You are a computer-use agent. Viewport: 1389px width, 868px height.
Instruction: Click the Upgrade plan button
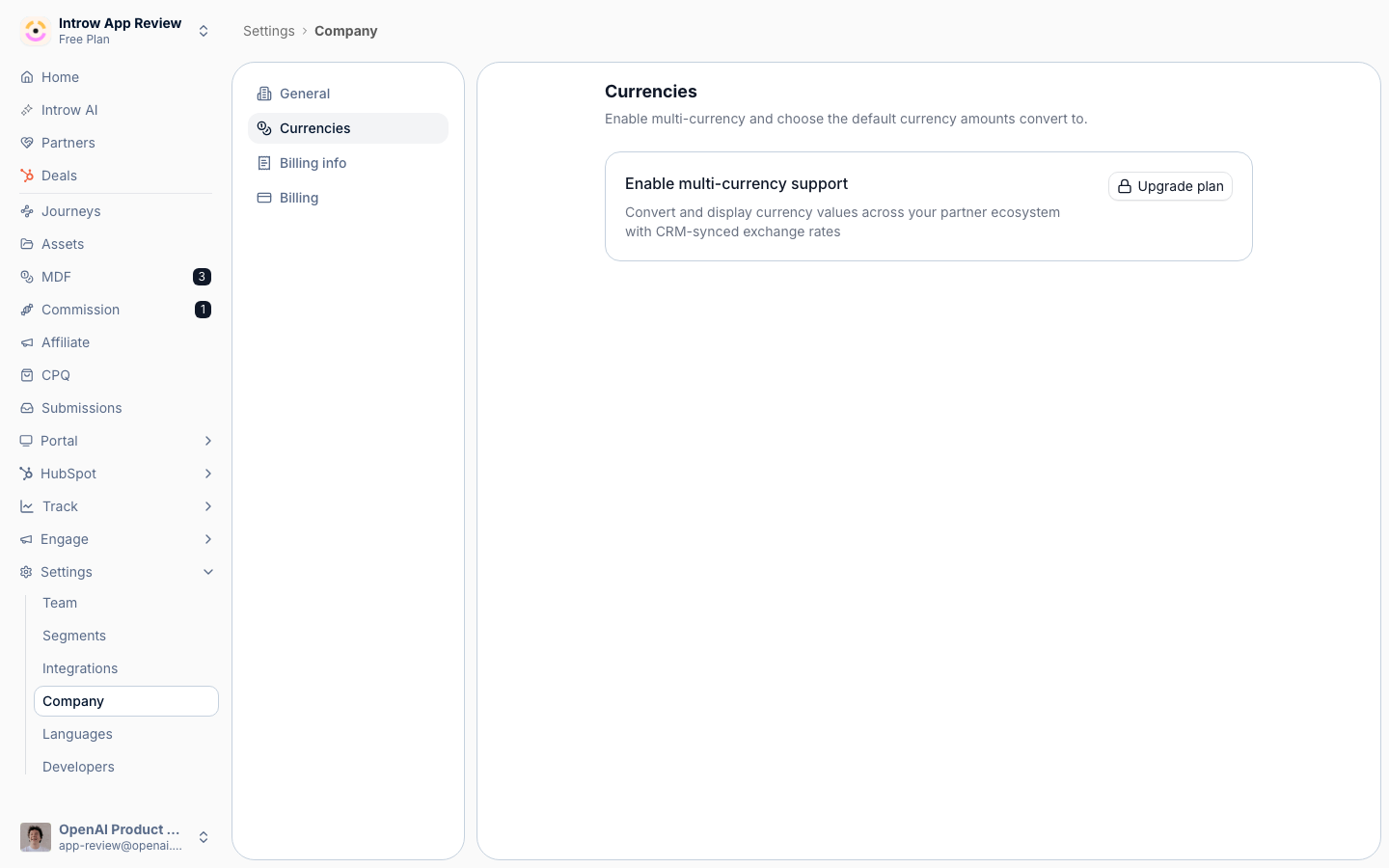[x=1170, y=186]
